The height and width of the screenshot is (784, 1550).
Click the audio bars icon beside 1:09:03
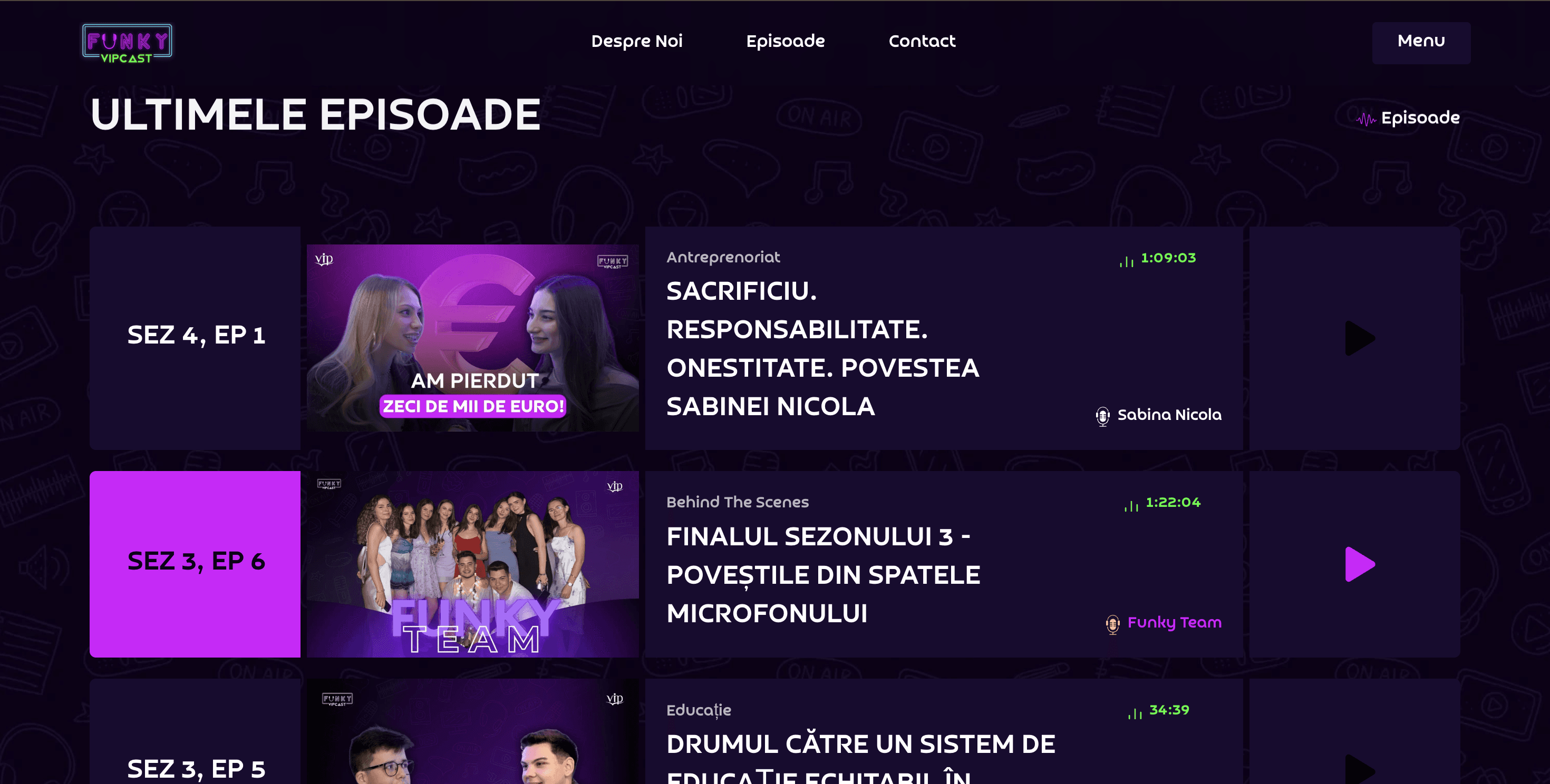point(1127,260)
